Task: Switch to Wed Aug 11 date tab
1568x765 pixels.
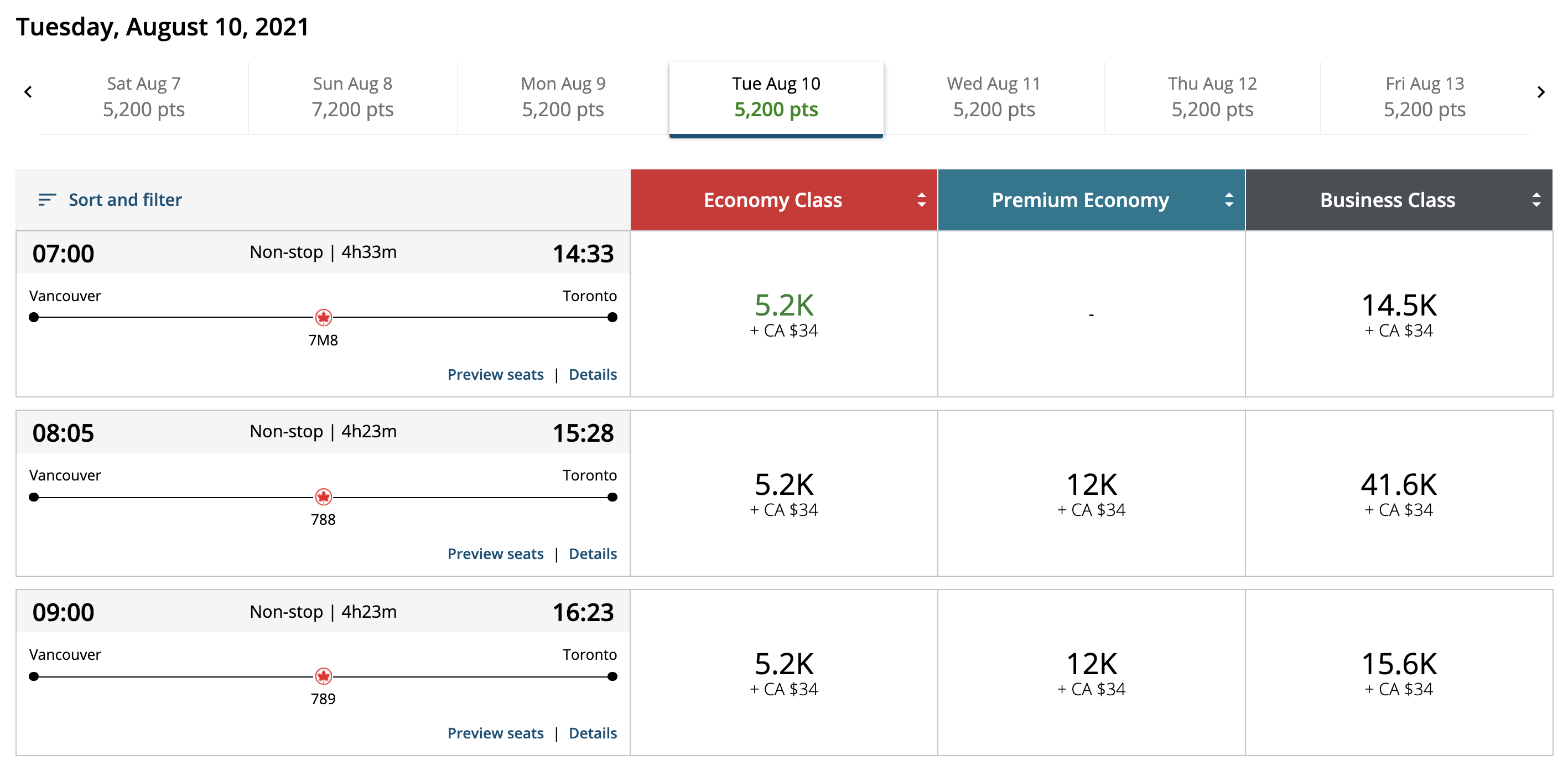Action: pos(993,97)
